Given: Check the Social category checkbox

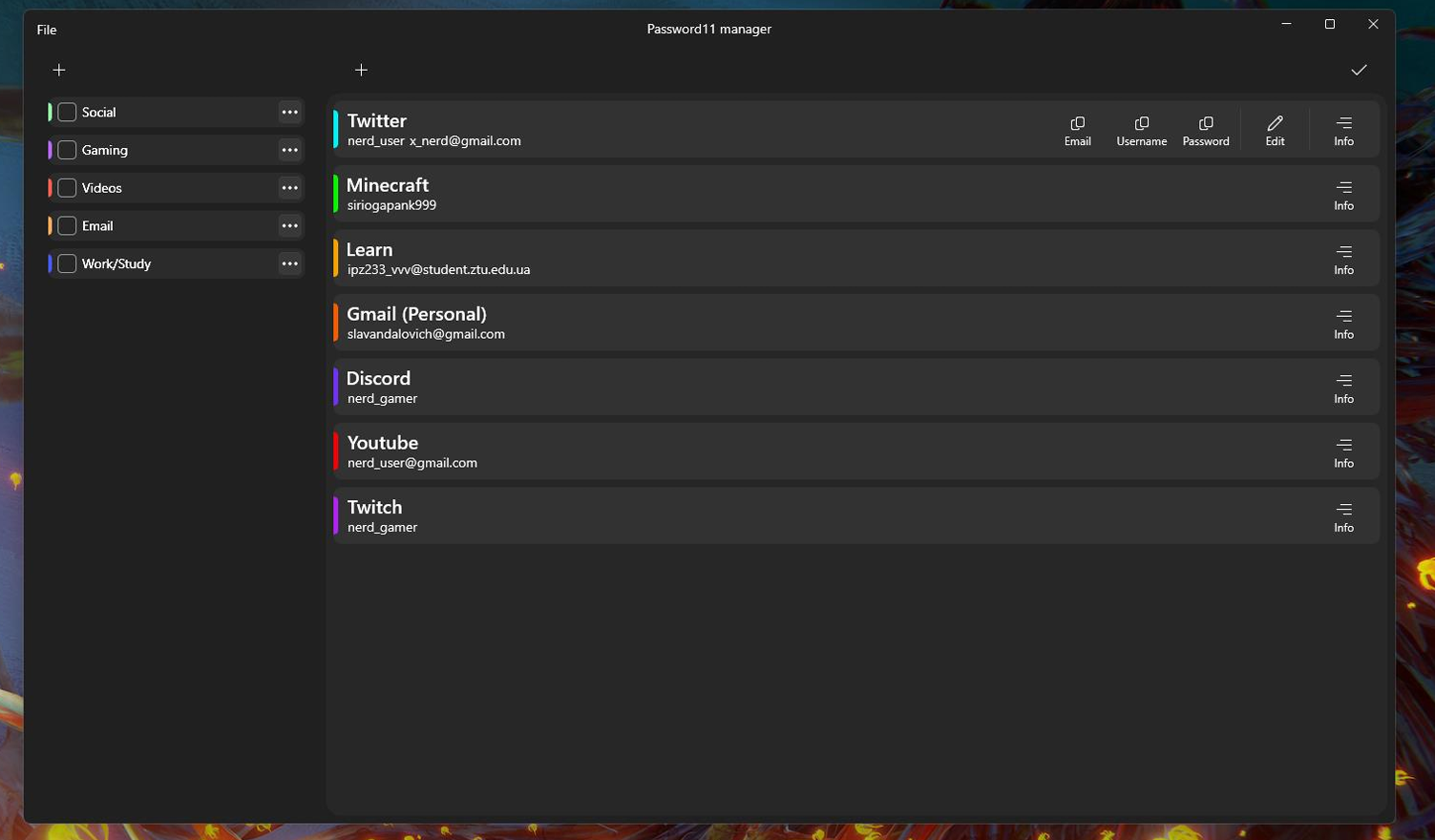Looking at the screenshot, I should coord(67,112).
